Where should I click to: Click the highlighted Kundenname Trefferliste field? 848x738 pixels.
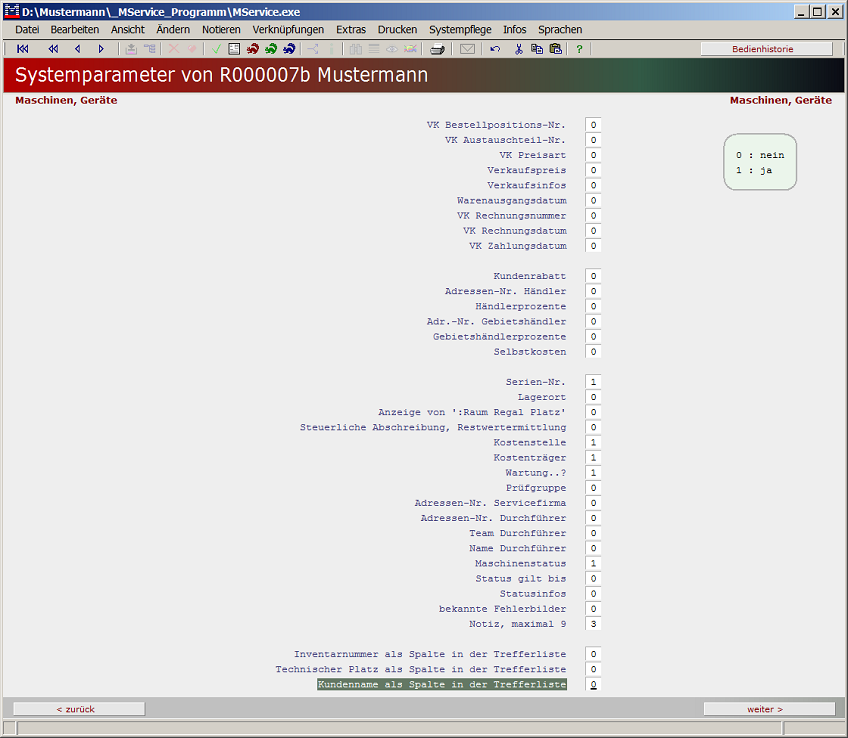click(x=592, y=684)
